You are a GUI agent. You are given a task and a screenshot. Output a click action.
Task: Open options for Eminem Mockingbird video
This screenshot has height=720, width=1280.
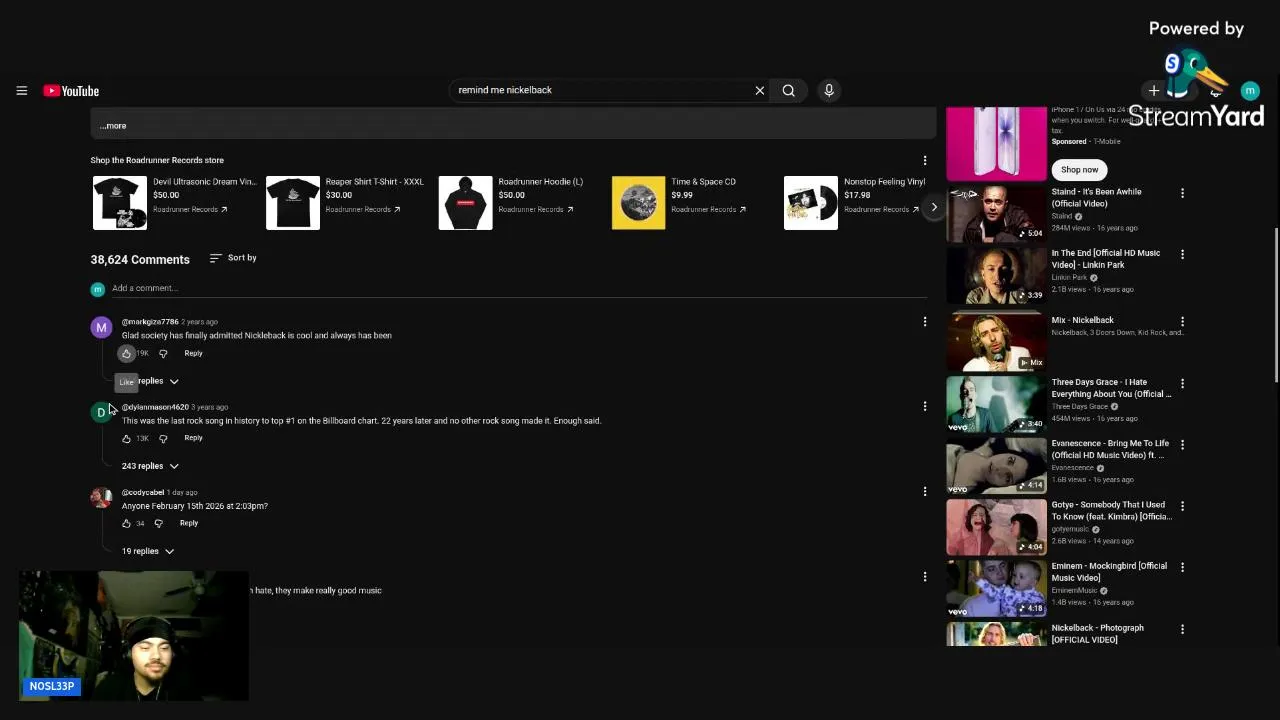pos(1182,567)
